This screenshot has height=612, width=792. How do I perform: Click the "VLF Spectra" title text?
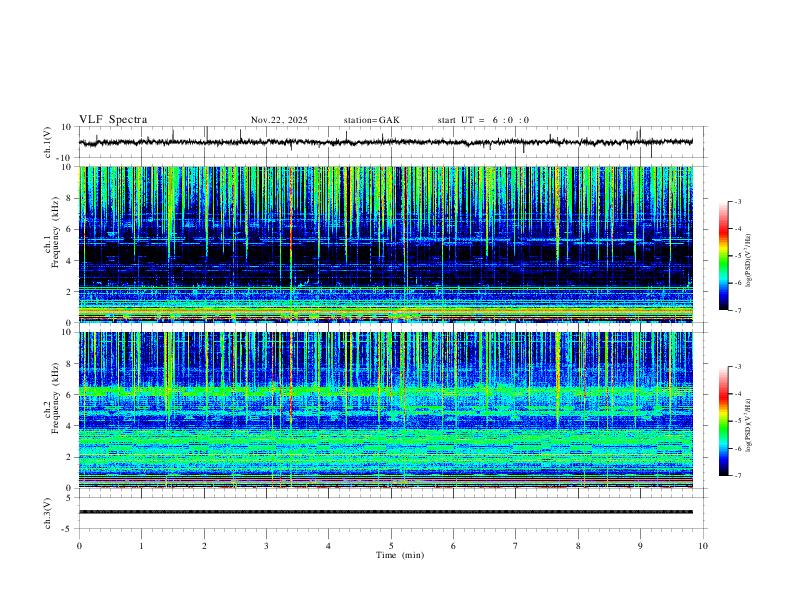click(113, 120)
